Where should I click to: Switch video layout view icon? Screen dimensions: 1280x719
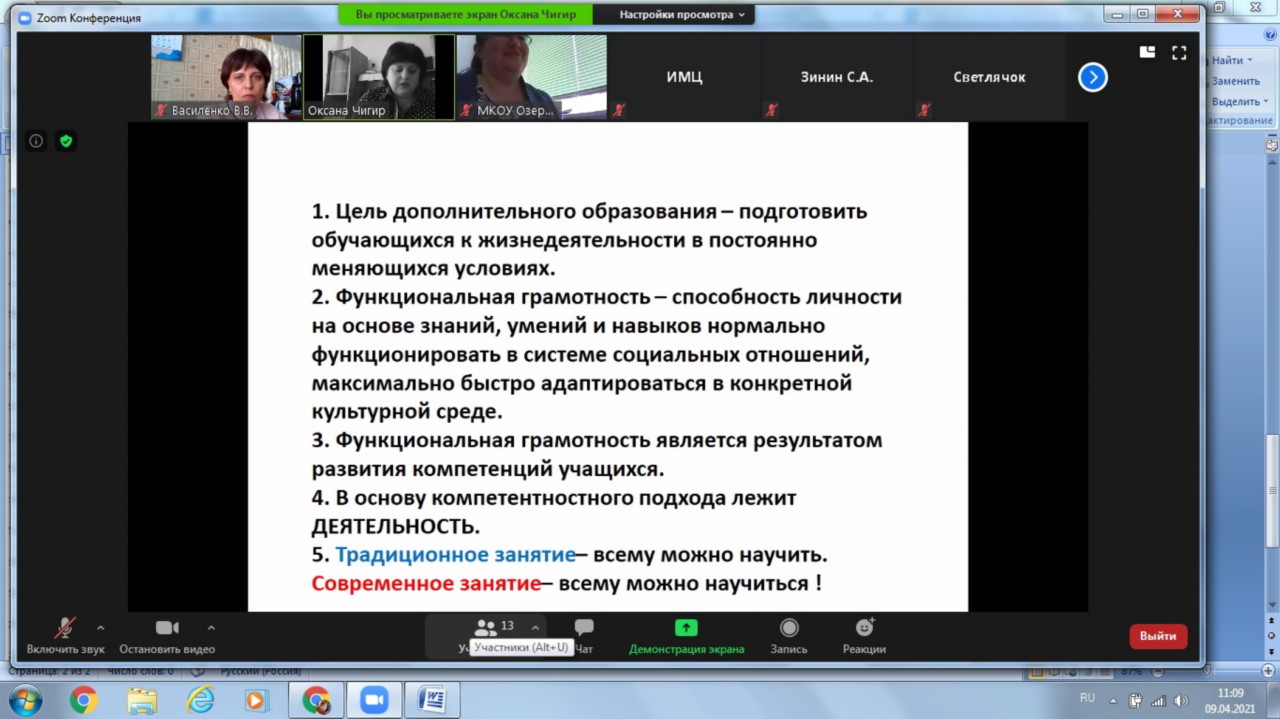pyautogui.click(x=1147, y=53)
